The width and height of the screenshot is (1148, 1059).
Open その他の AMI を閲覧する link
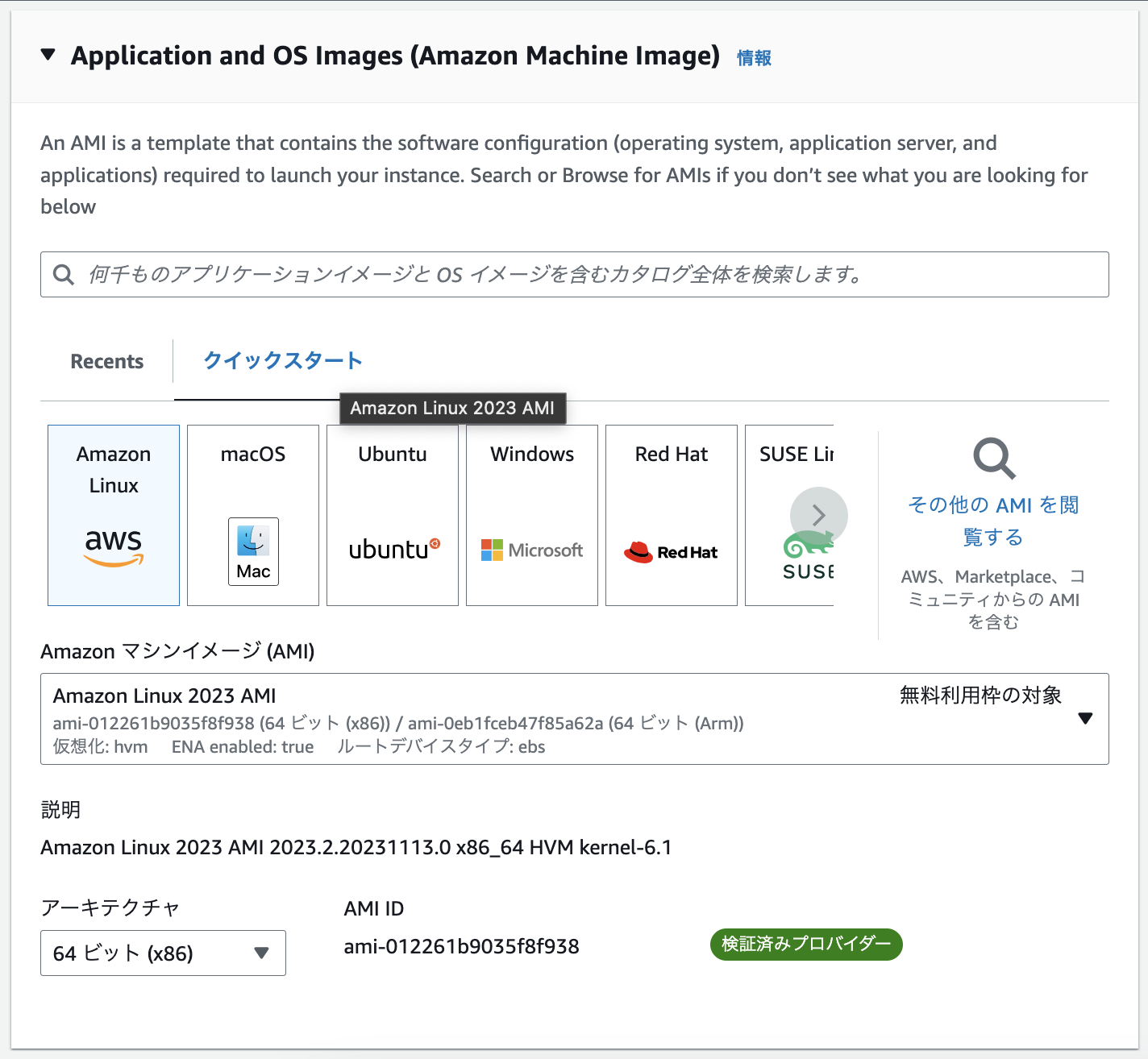coord(993,521)
